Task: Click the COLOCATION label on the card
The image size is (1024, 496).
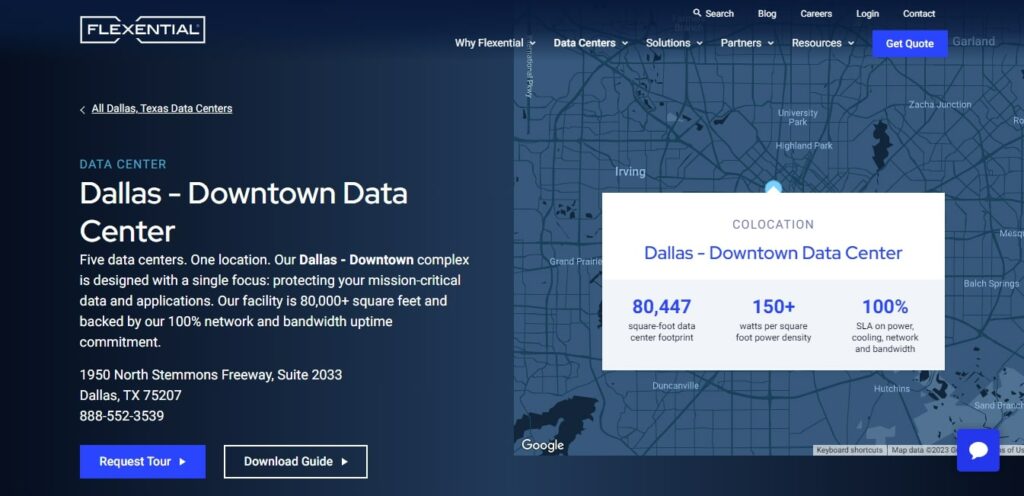Action: [773, 225]
